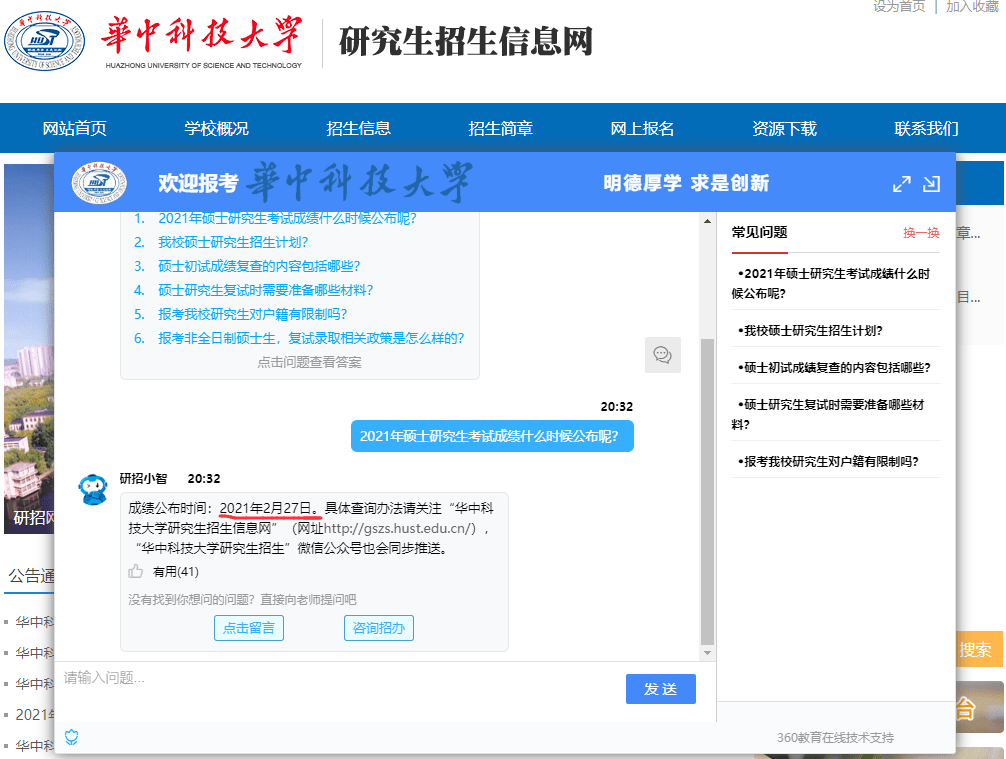Open question 4 硕士研究生复试时需要准备哪些材料 in chat
This screenshot has width=1006, height=759.
point(266,290)
